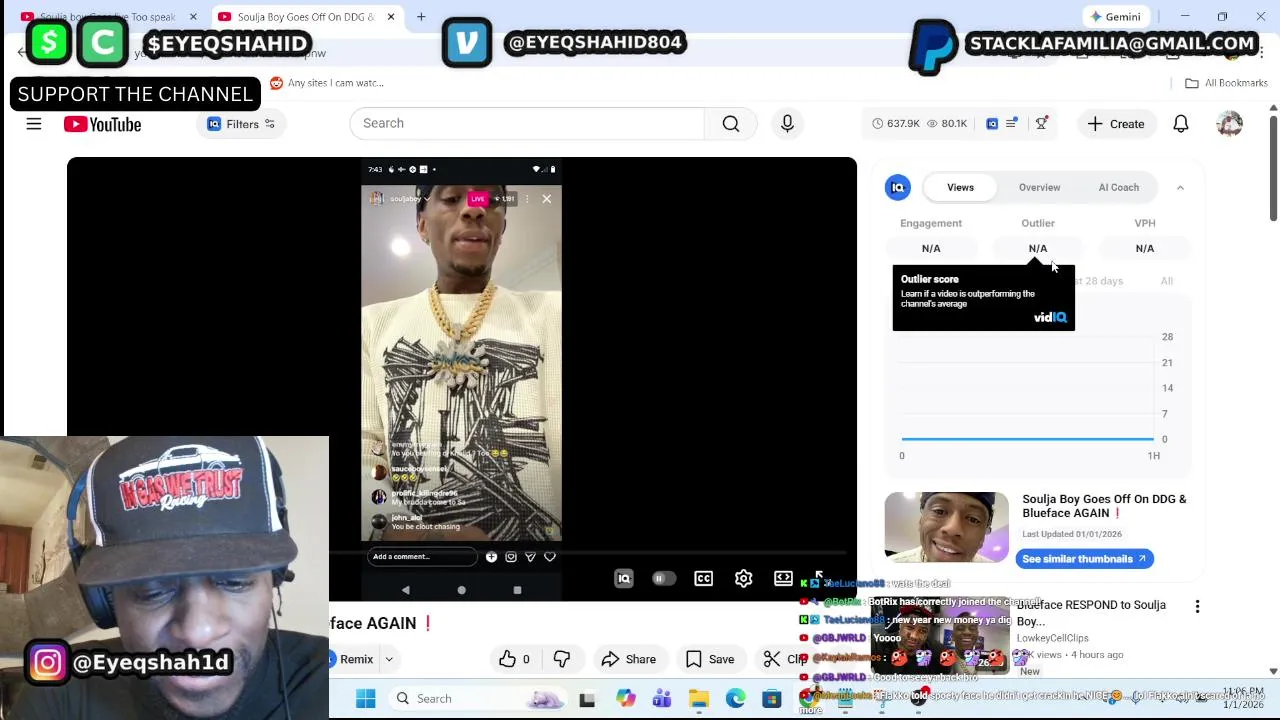
Task: Launch Copilot from taskbar
Action: (x=625, y=698)
